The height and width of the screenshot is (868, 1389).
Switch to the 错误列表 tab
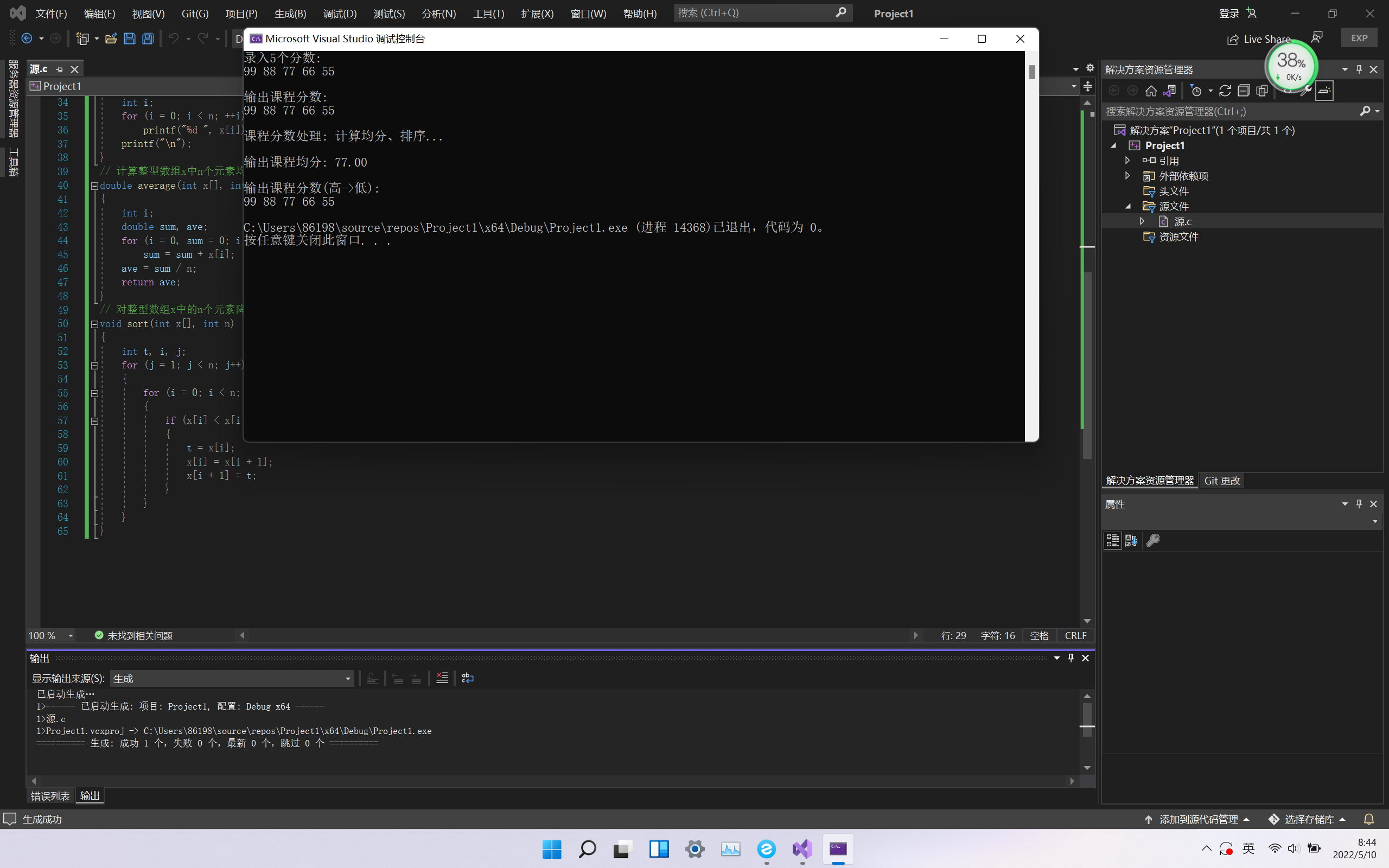pos(50,796)
